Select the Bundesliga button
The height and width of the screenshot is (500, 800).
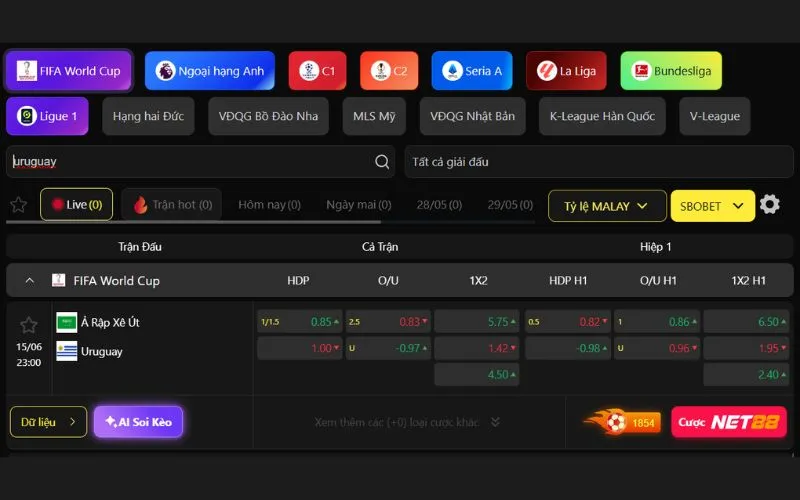click(x=671, y=71)
